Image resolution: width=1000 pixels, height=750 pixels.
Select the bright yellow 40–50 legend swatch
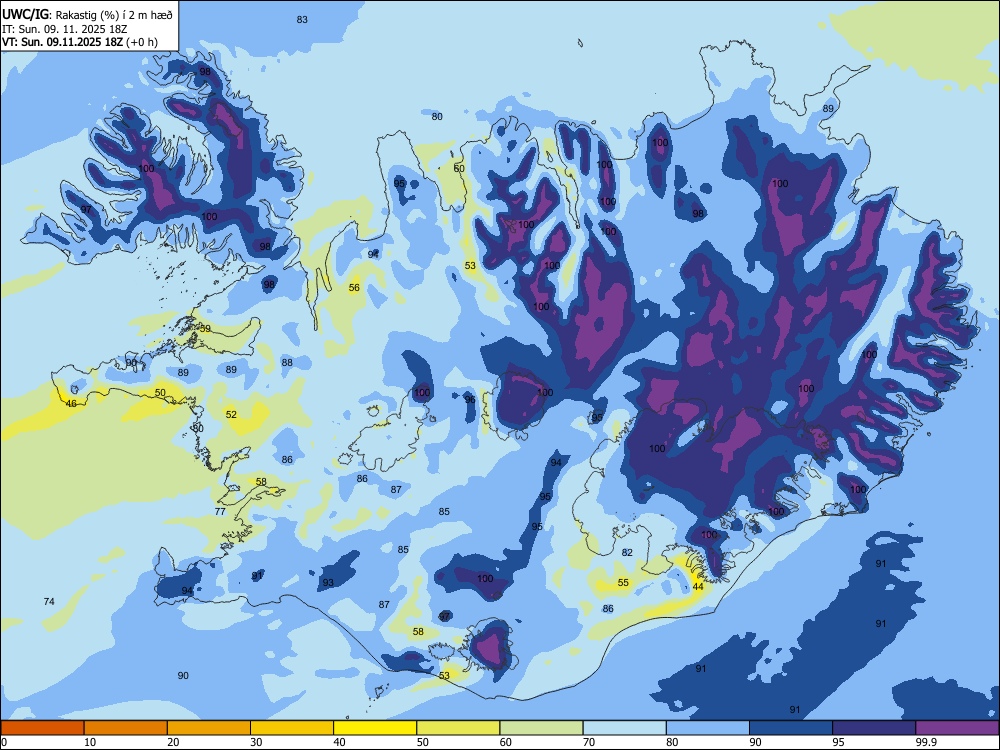[375, 728]
